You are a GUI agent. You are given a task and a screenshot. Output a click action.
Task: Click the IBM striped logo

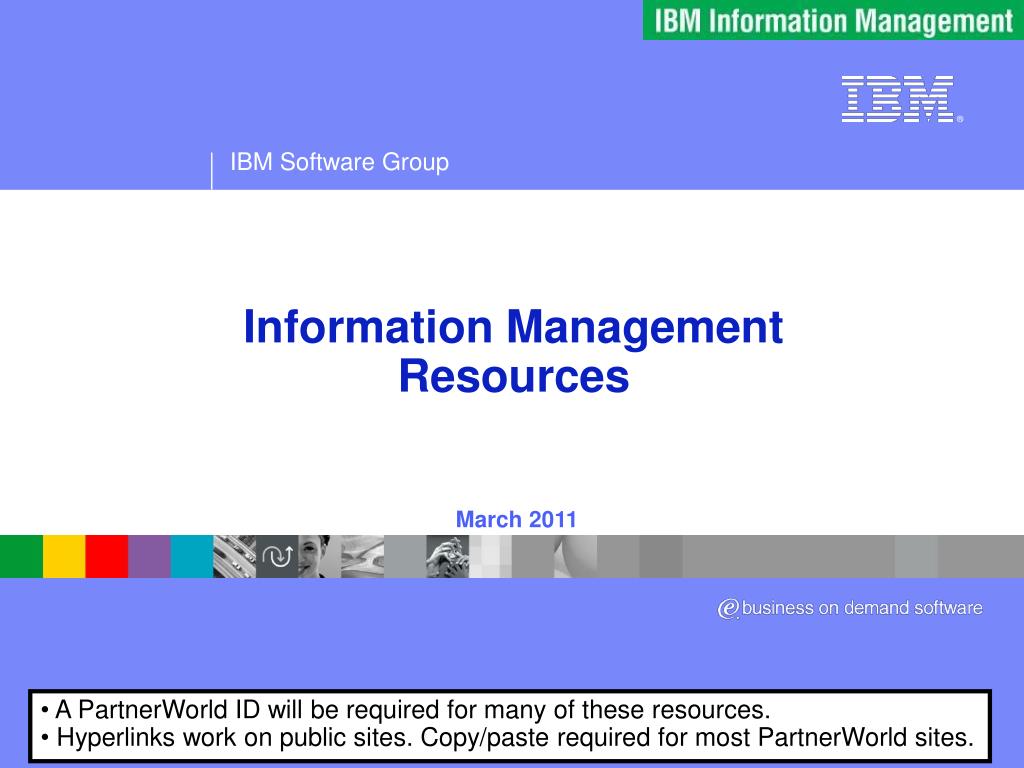tap(902, 99)
